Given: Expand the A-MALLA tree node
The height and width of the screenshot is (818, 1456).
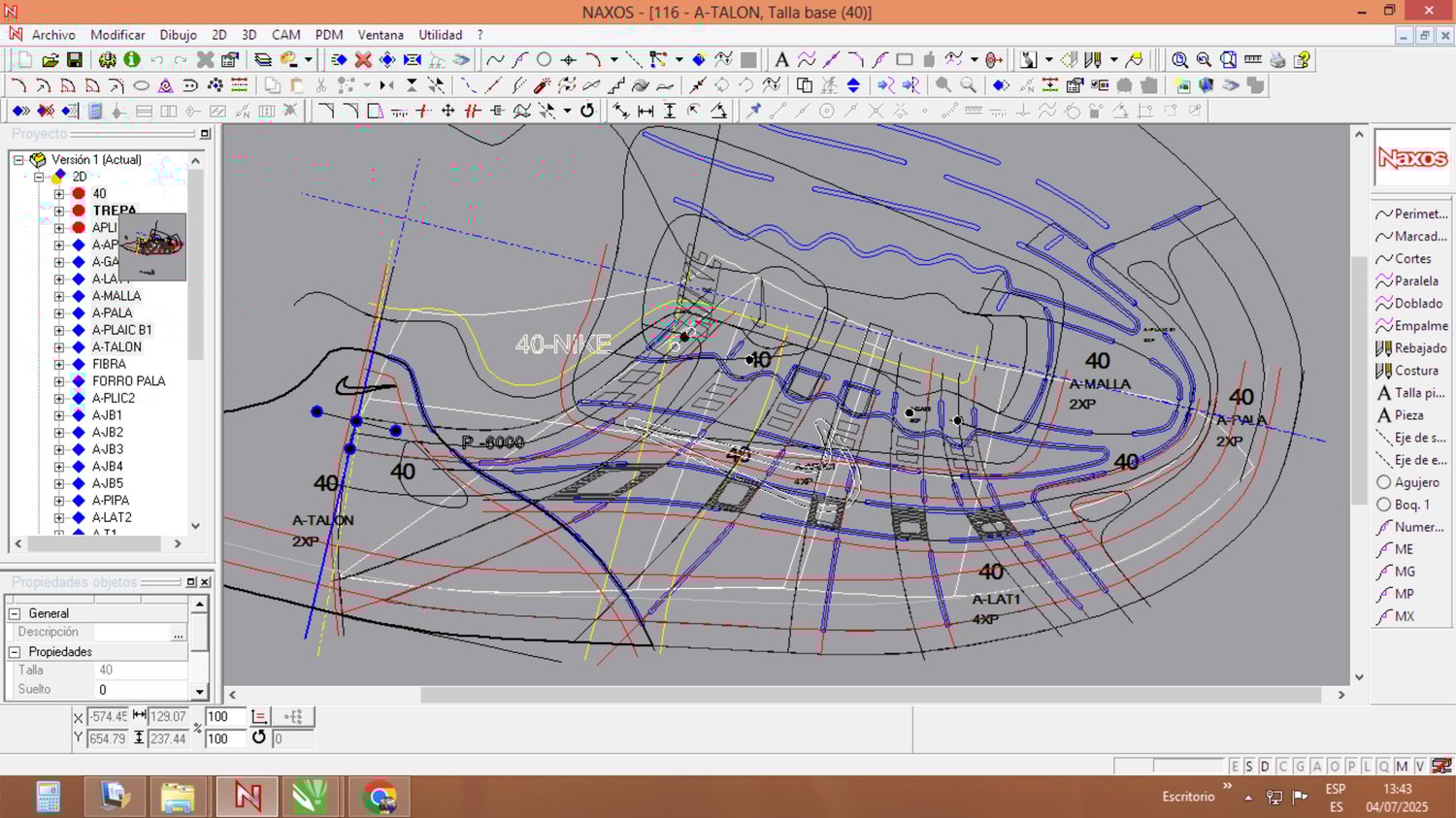Looking at the screenshot, I should (59, 296).
